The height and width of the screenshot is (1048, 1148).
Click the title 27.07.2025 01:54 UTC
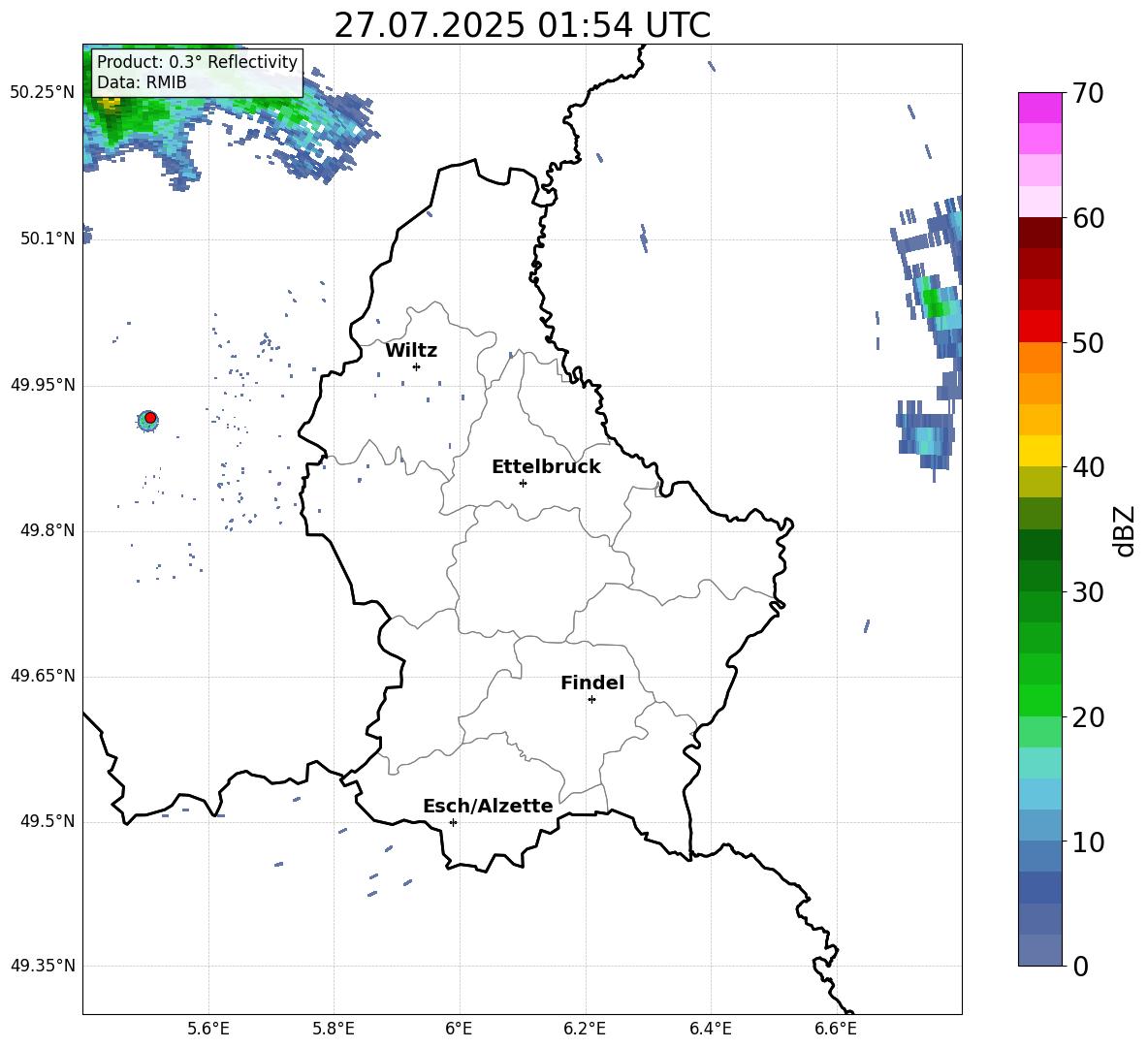click(x=522, y=25)
